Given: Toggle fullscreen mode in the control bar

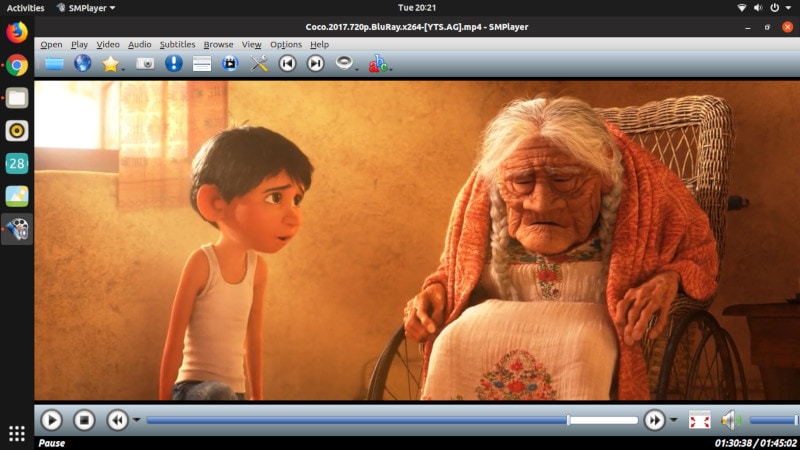Looking at the screenshot, I should click(700, 420).
